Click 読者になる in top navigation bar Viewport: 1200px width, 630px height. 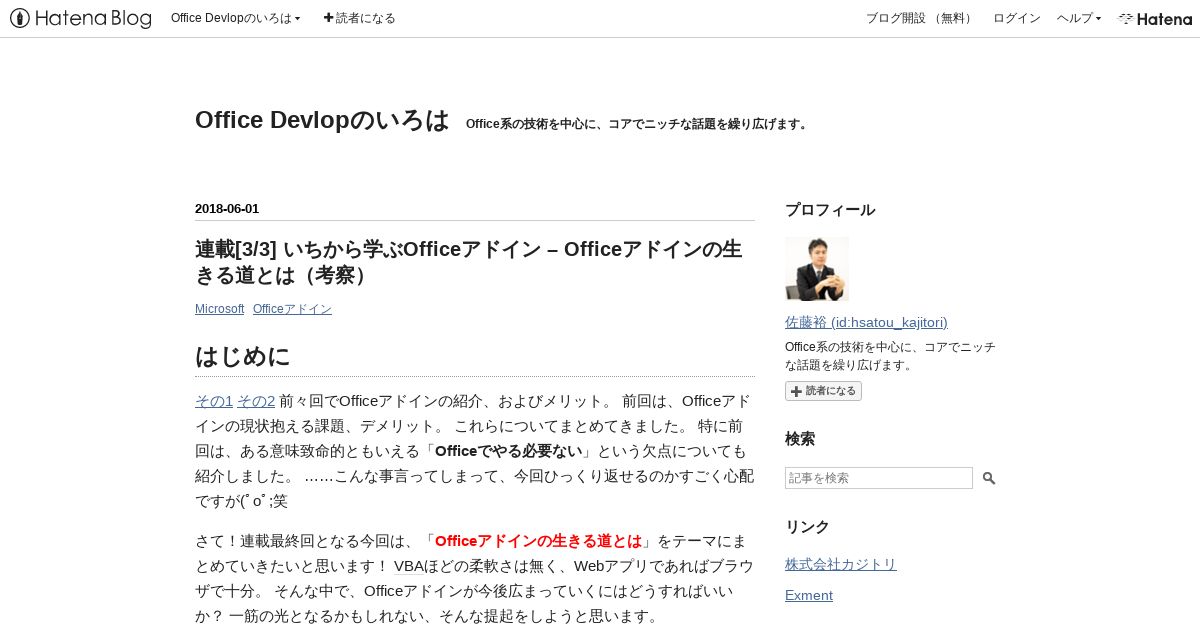click(x=360, y=18)
